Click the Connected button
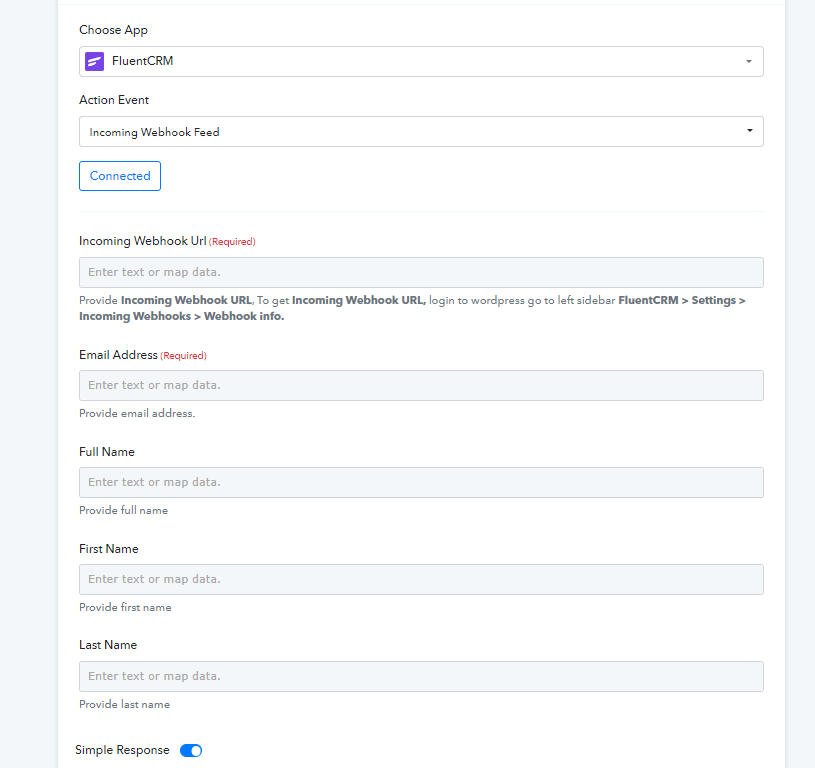The width and height of the screenshot is (815, 768). [120, 176]
